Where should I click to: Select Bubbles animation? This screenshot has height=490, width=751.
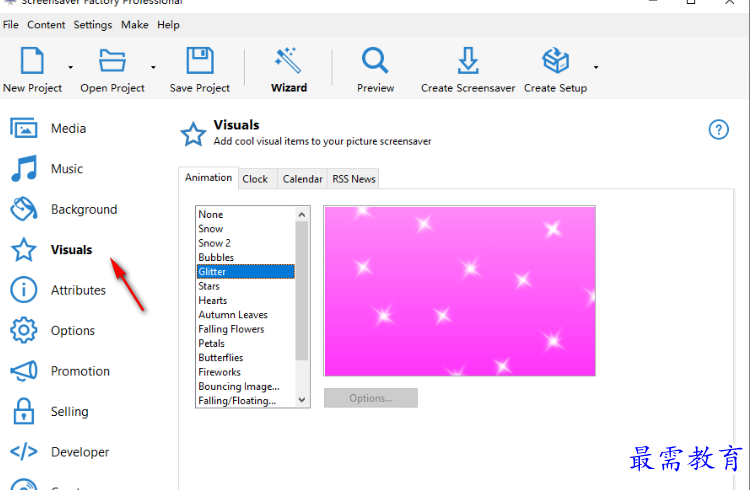(x=246, y=258)
